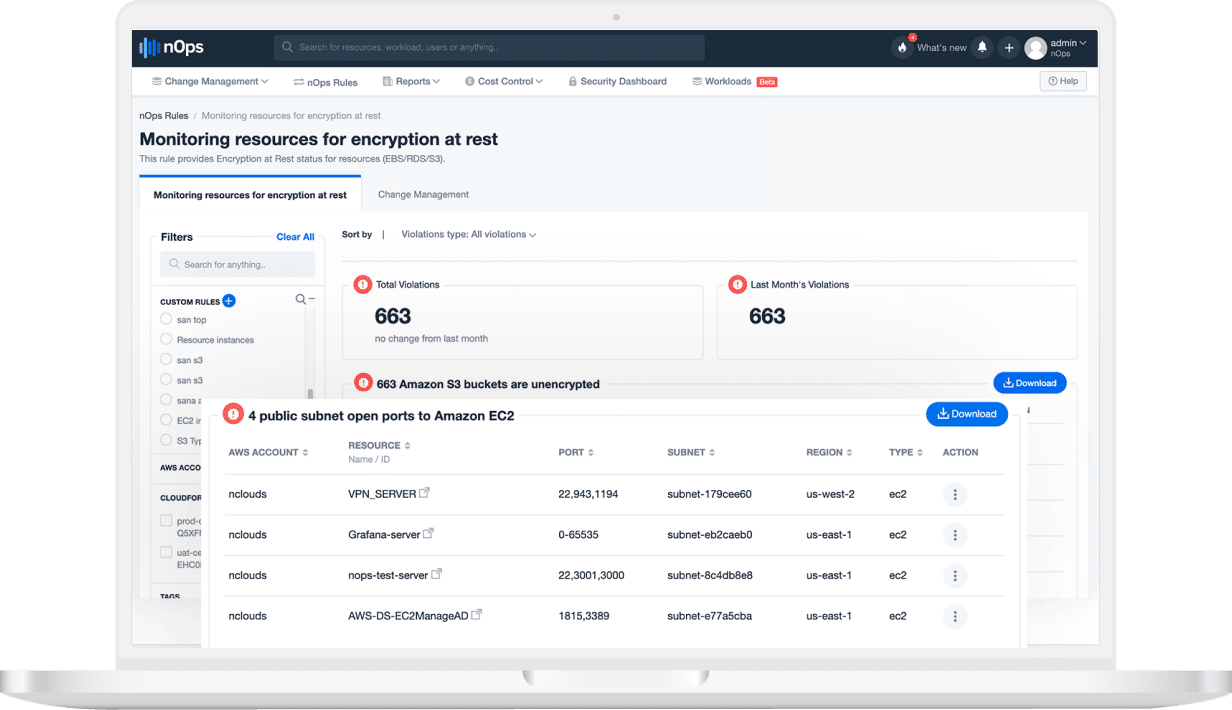1232x710 pixels.
Task: Click nOps Rules breadcrumb link
Action: (164, 116)
